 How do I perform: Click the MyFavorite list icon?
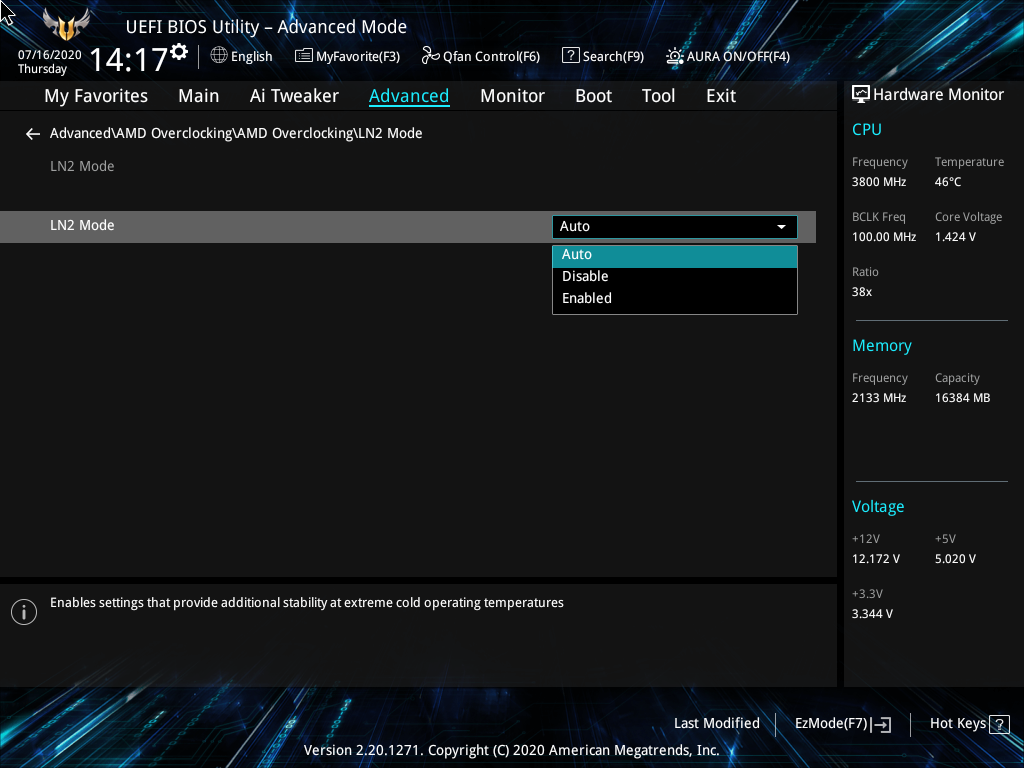click(x=303, y=56)
